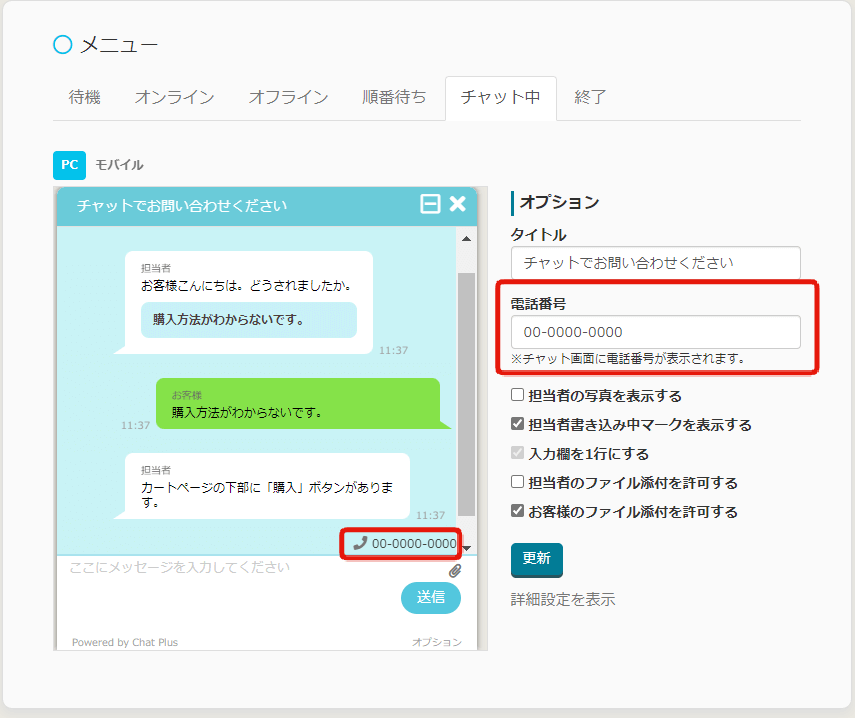Enable 担当者の写真を表示する checkbox
Viewport: 855px width, 718px height.
coord(517,395)
